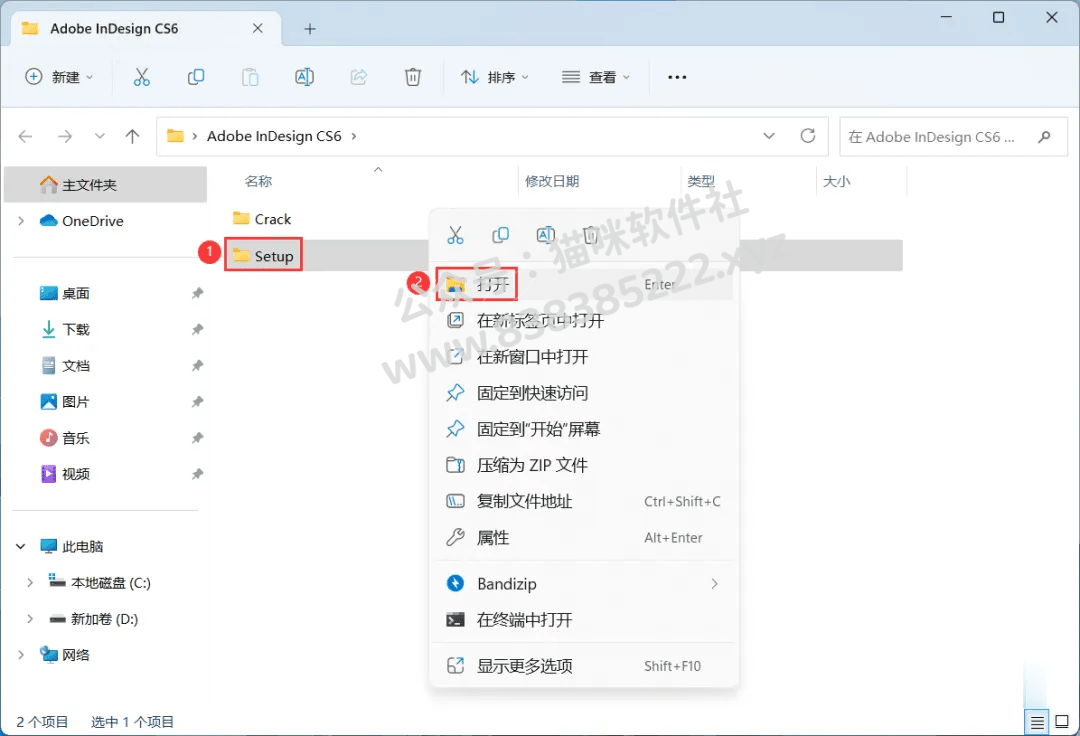Open the 查看 view dropdown
1080x736 pixels.
[x=596, y=77]
